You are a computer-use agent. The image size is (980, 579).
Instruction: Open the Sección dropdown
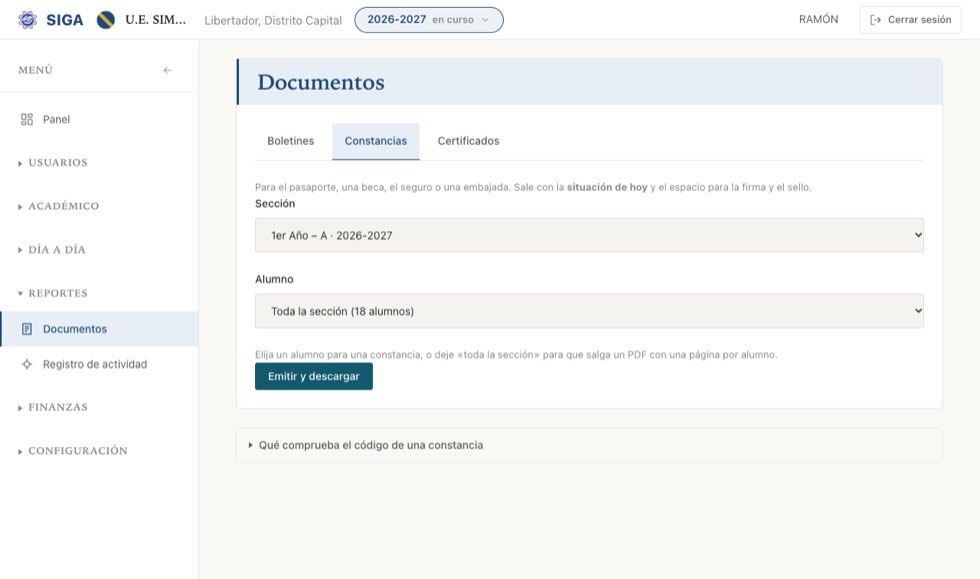pyautogui.click(x=589, y=235)
